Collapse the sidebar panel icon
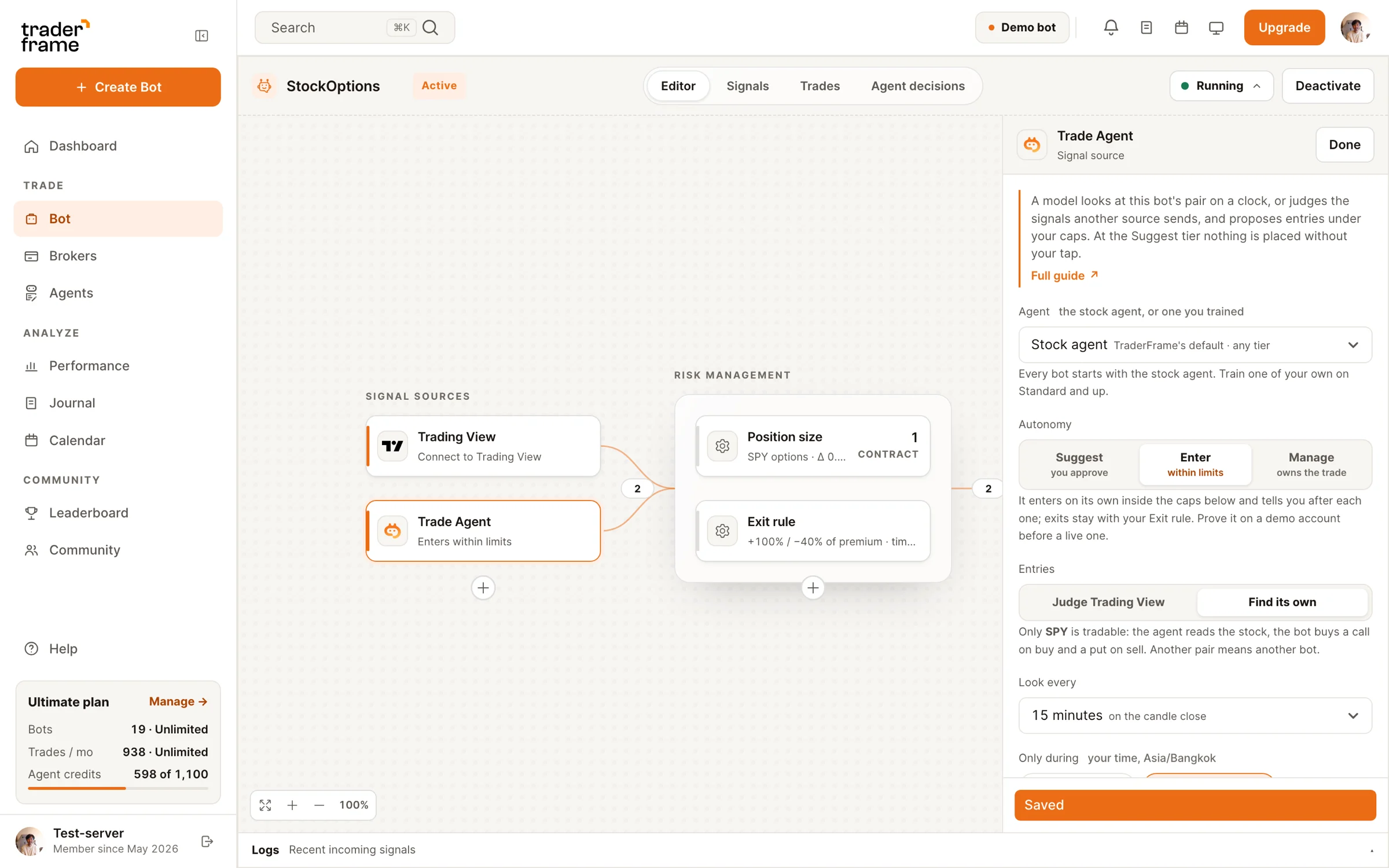Viewport: 1389px width, 868px height. pyautogui.click(x=201, y=36)
